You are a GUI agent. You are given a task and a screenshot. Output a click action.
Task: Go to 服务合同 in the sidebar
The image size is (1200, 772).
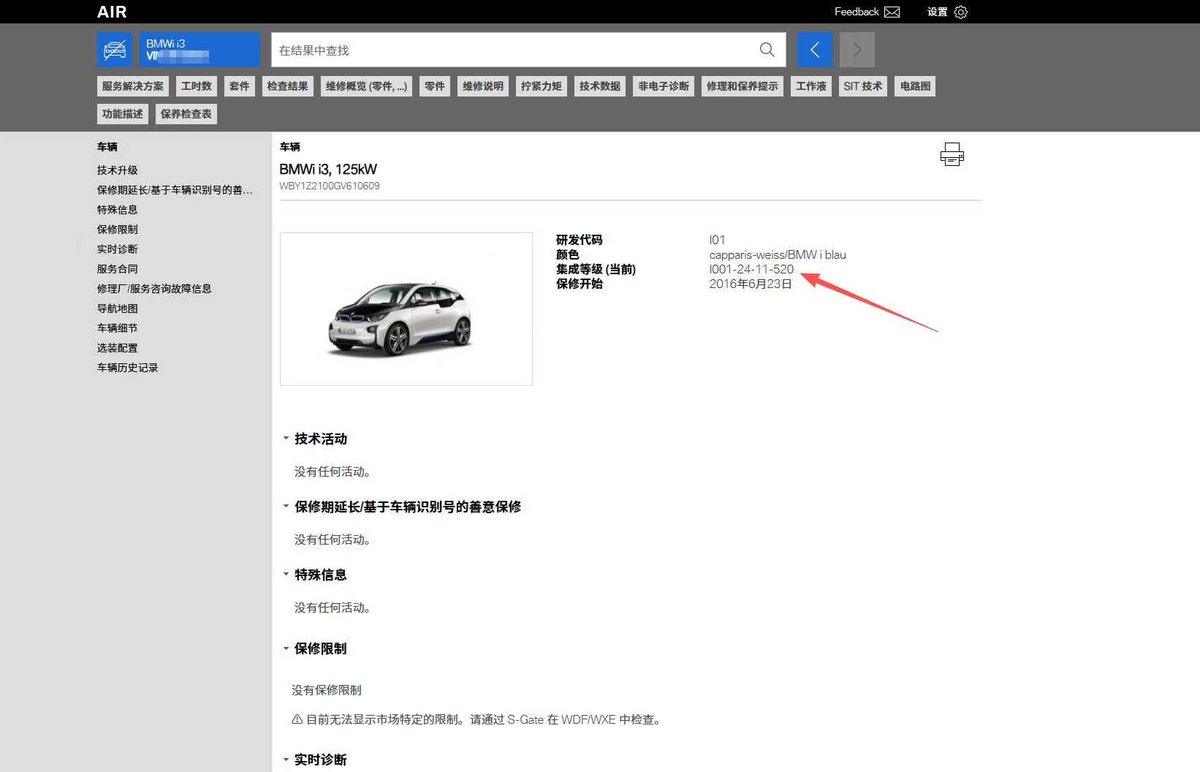[x=117, y=269]
